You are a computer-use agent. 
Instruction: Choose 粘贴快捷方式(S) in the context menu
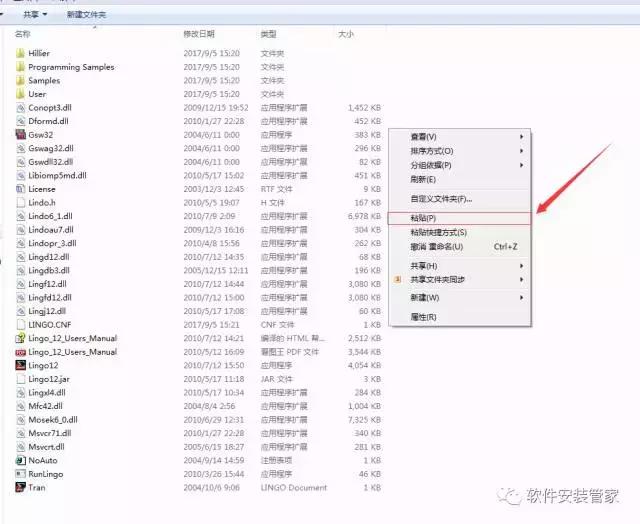pos(459,233)
